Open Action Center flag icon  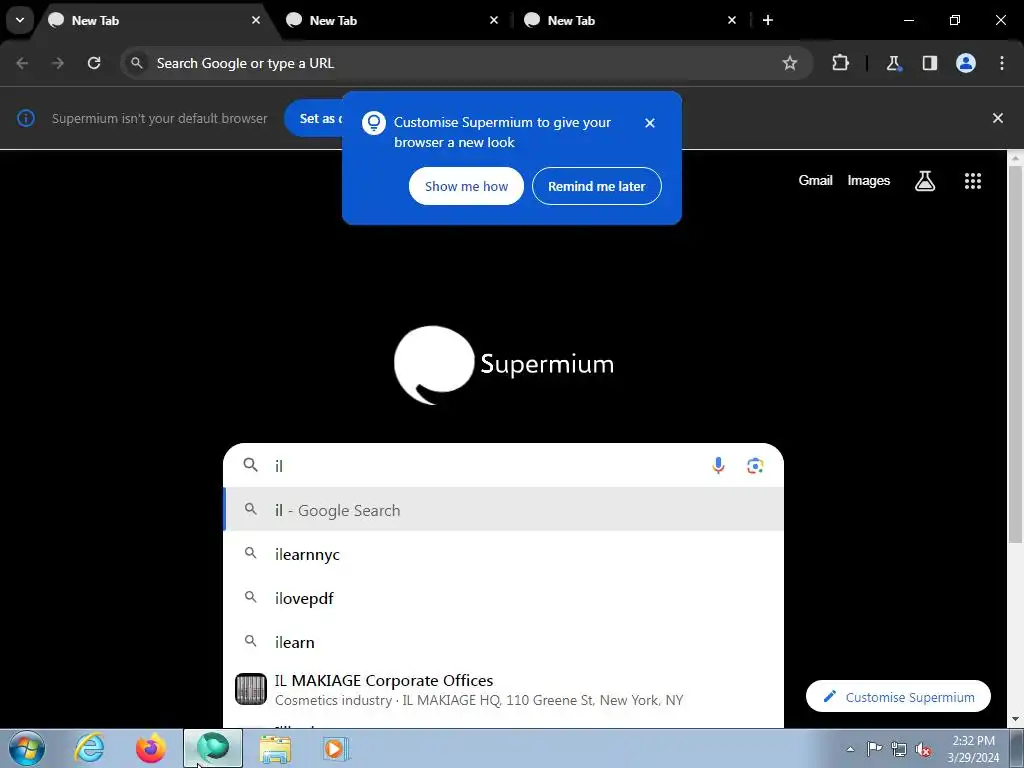tap(874, 749)
